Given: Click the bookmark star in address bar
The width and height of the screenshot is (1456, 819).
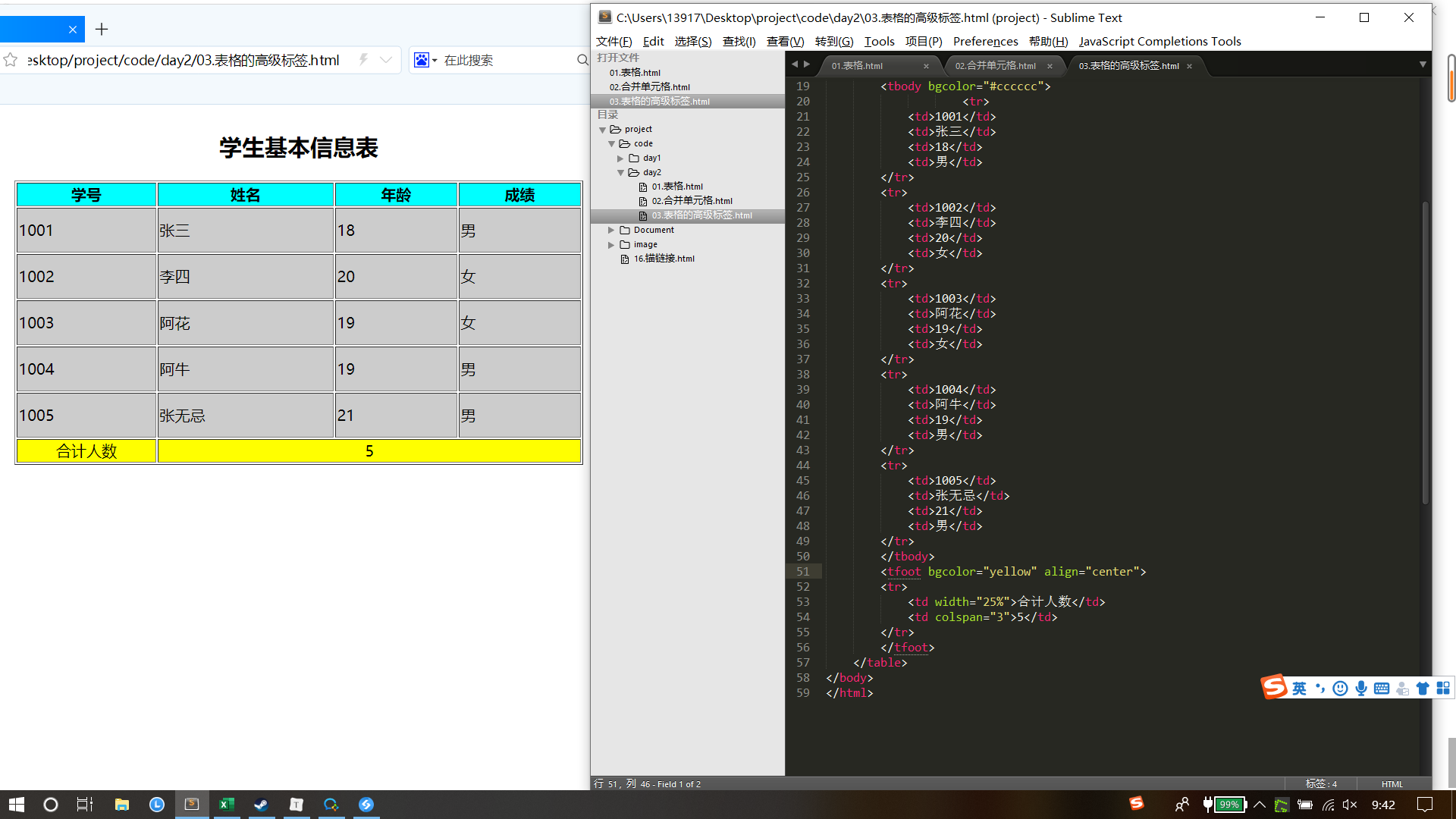Looking at the screenshot, I should [11, 60].
